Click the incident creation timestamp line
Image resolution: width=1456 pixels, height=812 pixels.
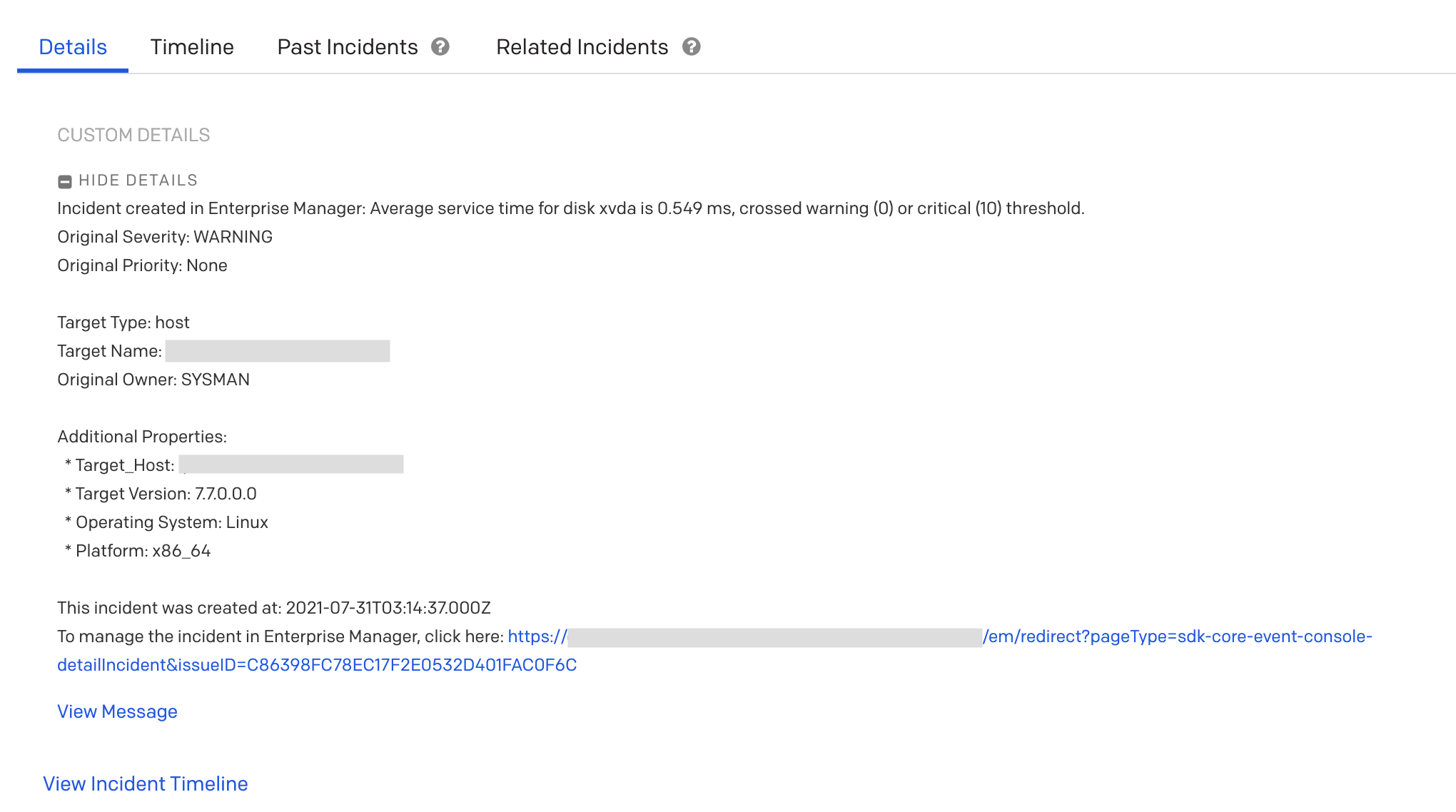tap(274, 608)
